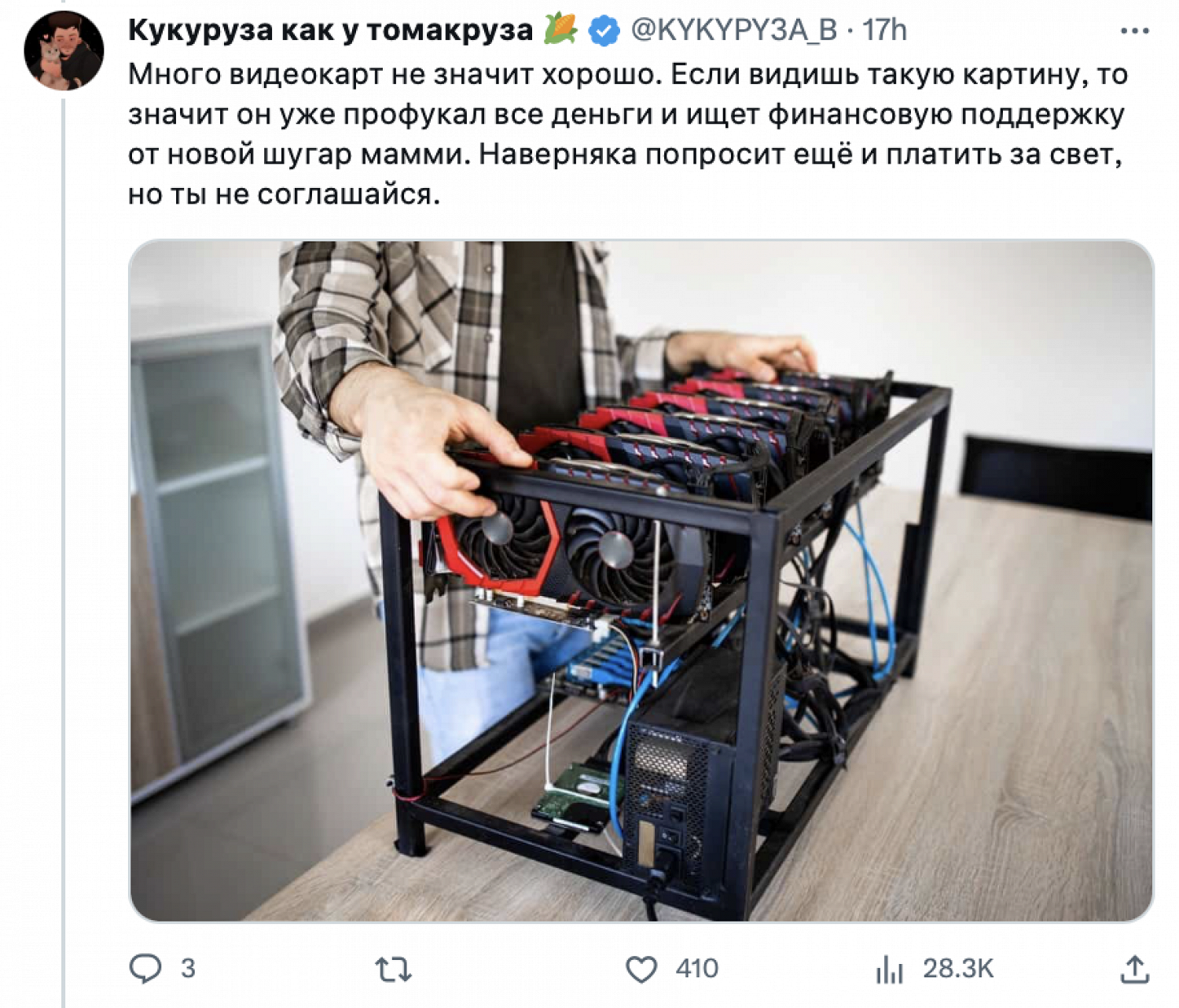Image resolution: width=1179 pixels, height=1008 pixels.
Task: Click the last tweet line но ты не соглашайся
Action: point(284,194)
